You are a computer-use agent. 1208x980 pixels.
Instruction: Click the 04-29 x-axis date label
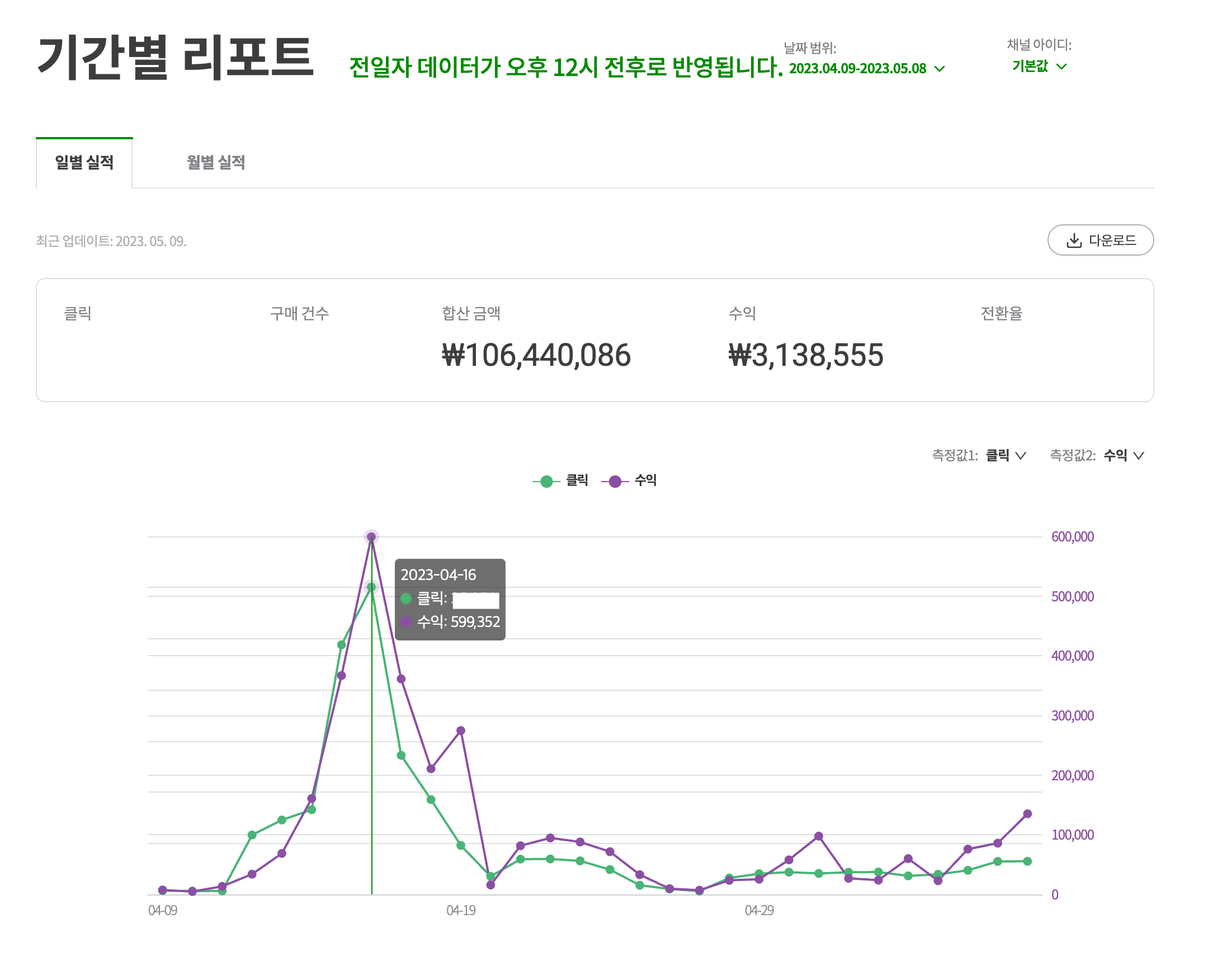[759, 911]
